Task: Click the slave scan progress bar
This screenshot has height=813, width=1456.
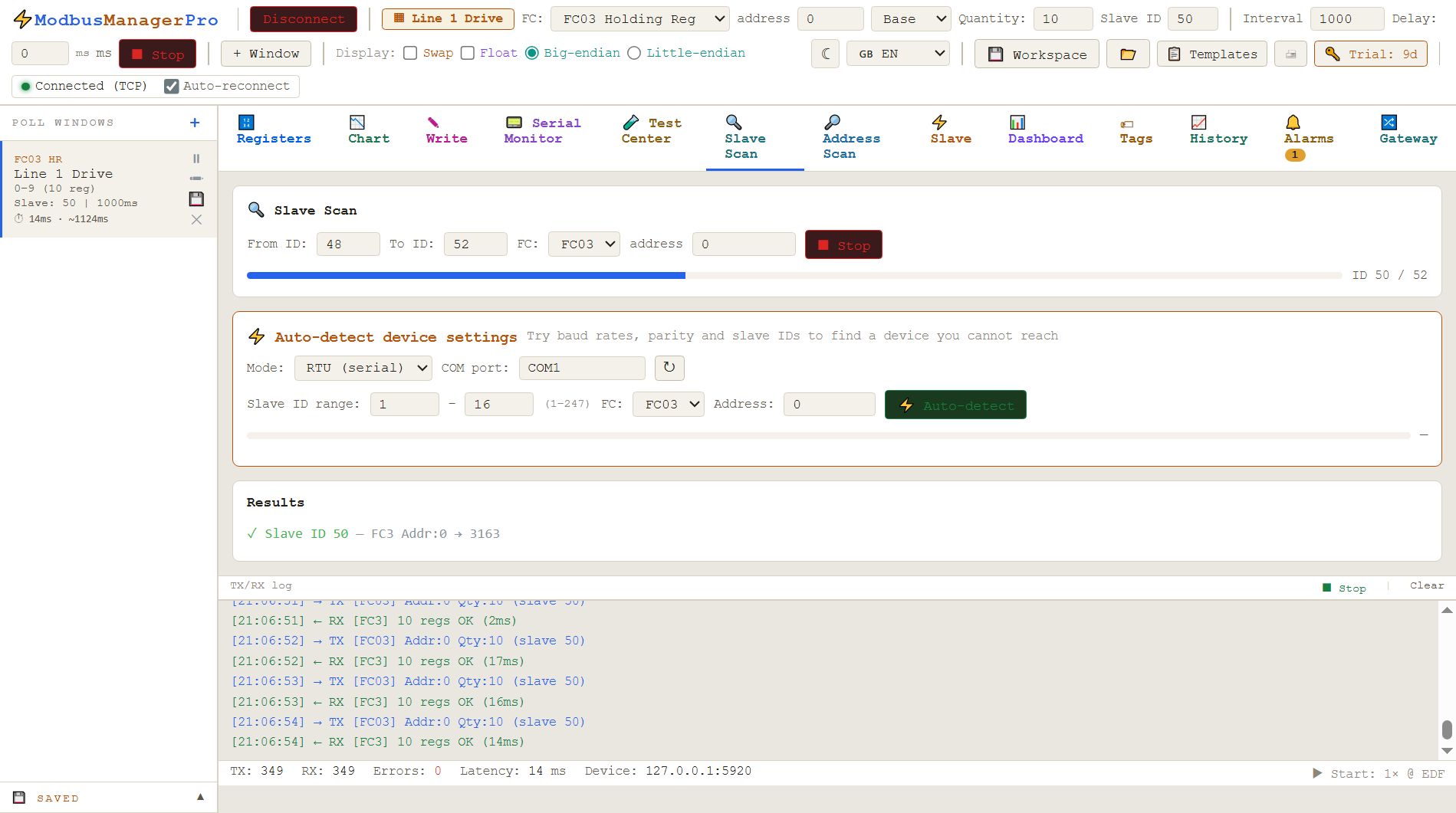Action: (x=794, y=275)
